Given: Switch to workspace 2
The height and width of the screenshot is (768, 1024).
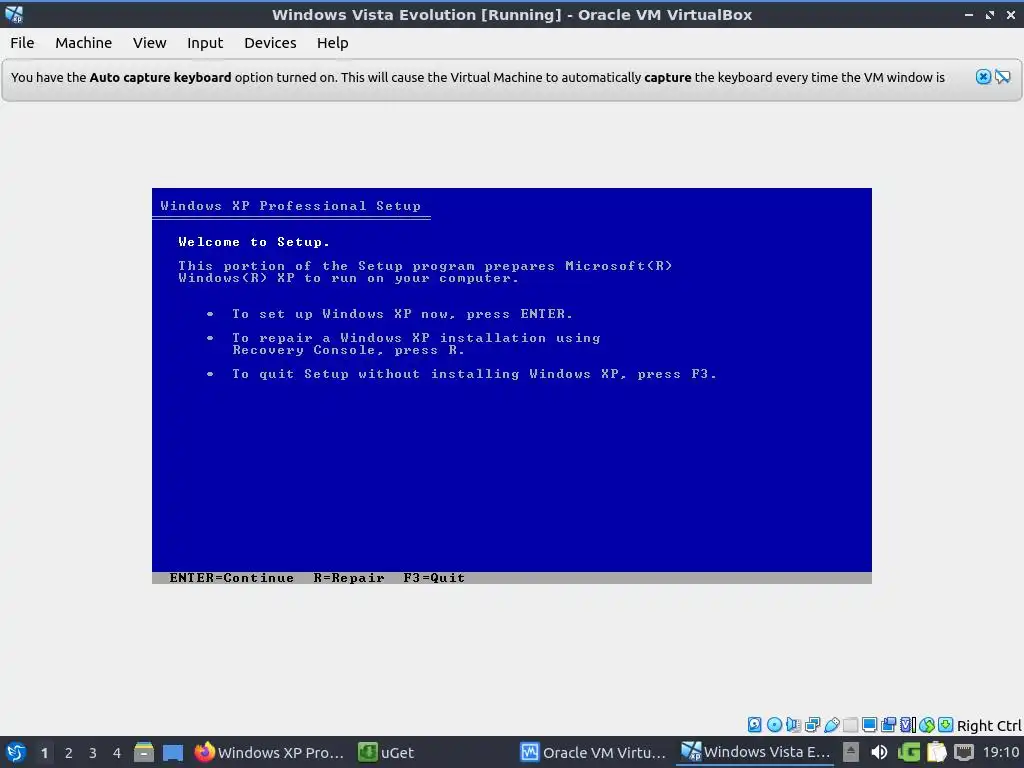Looking at the screenshot, I should [69, 753].
